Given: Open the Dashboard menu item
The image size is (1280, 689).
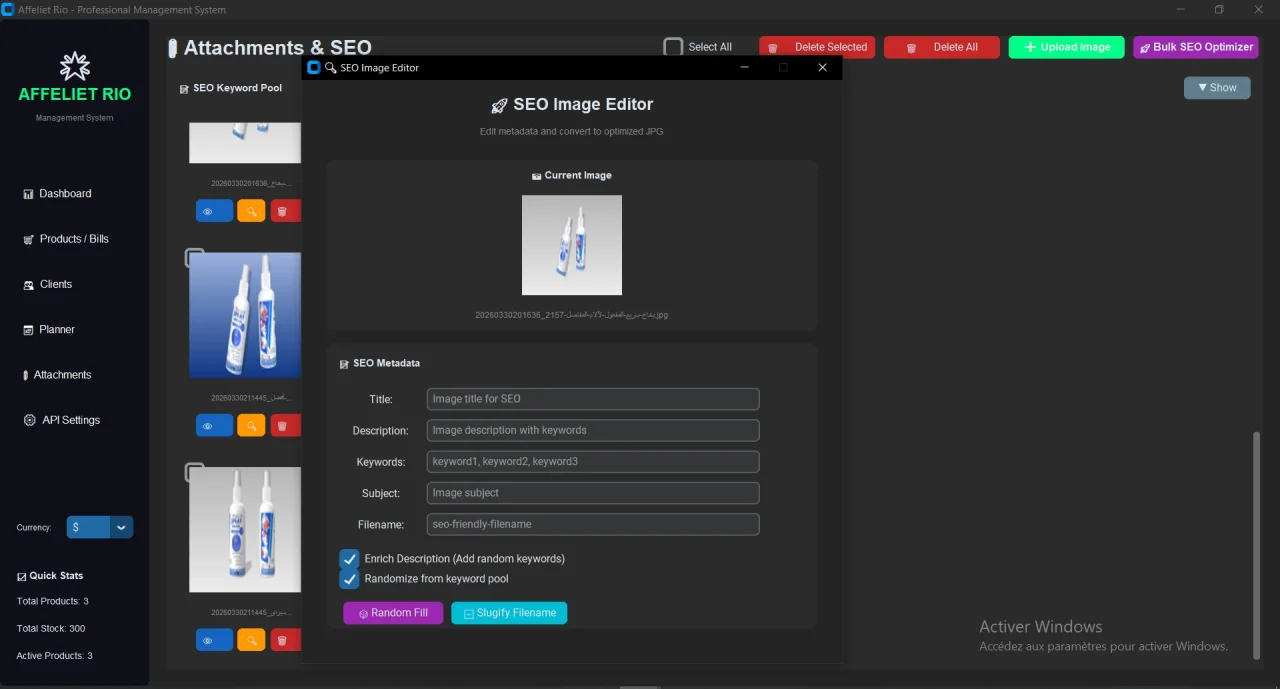Looking at the screenshot, I should [65, 194].
